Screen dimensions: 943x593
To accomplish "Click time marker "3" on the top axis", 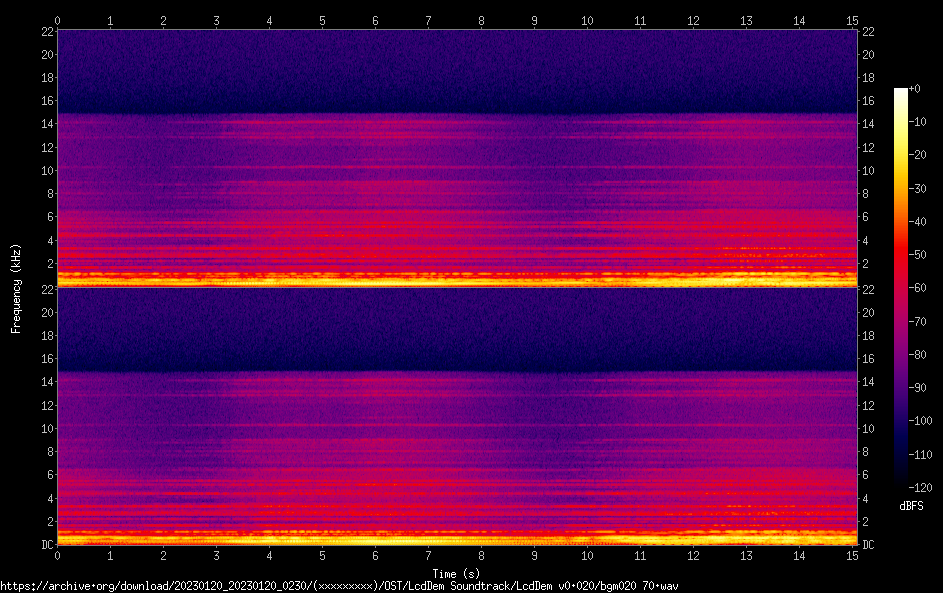I will pos(216,20).
